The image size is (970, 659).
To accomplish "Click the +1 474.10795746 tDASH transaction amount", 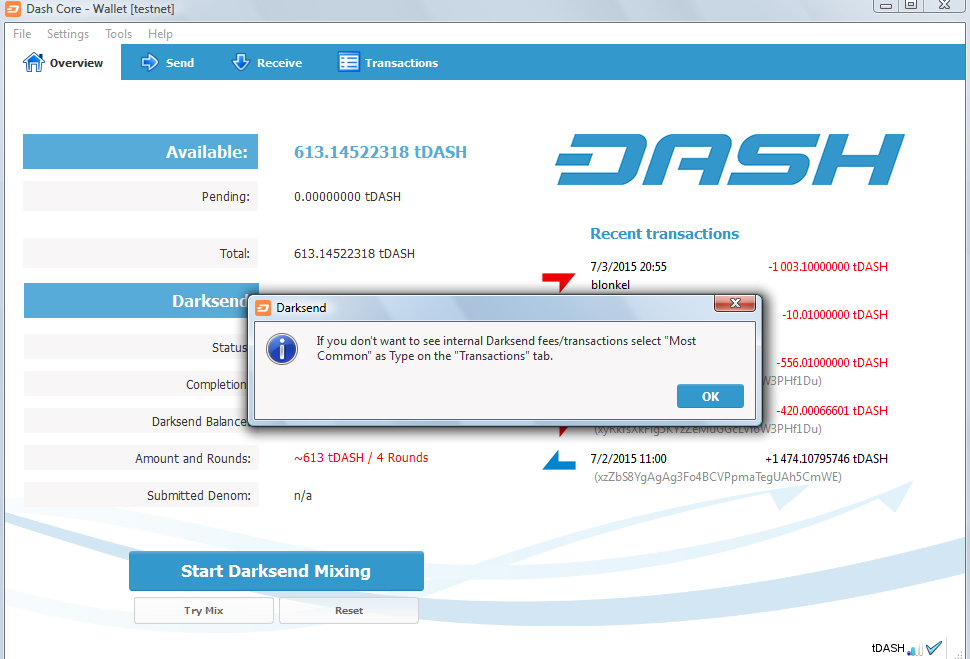I will 826,459.
